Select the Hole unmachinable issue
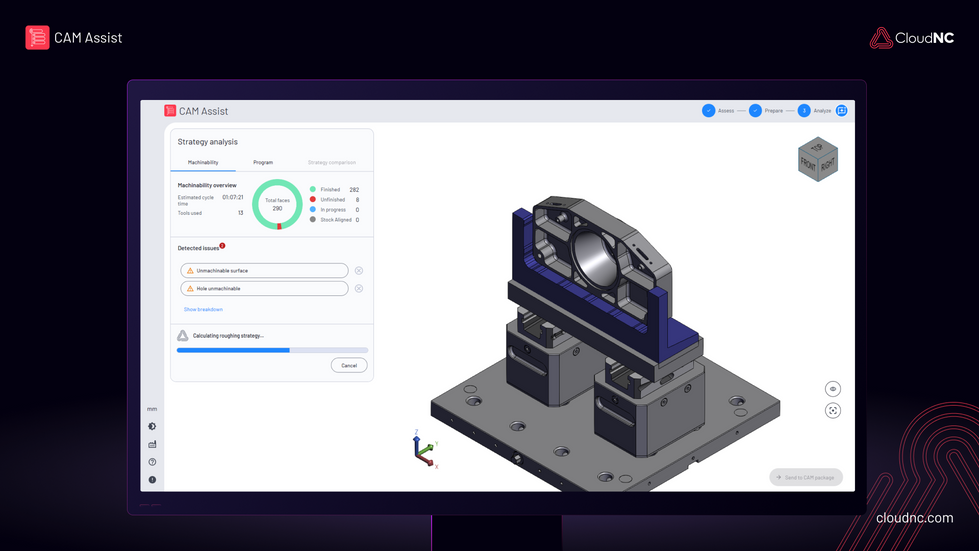Viewport: 979px width, 551px height. click(264, 289)
